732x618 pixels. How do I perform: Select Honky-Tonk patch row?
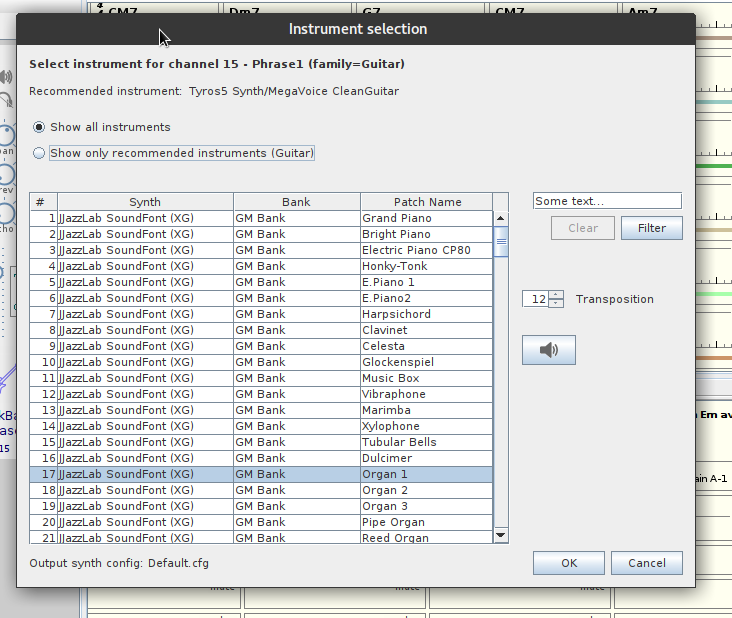click(261, 266)
